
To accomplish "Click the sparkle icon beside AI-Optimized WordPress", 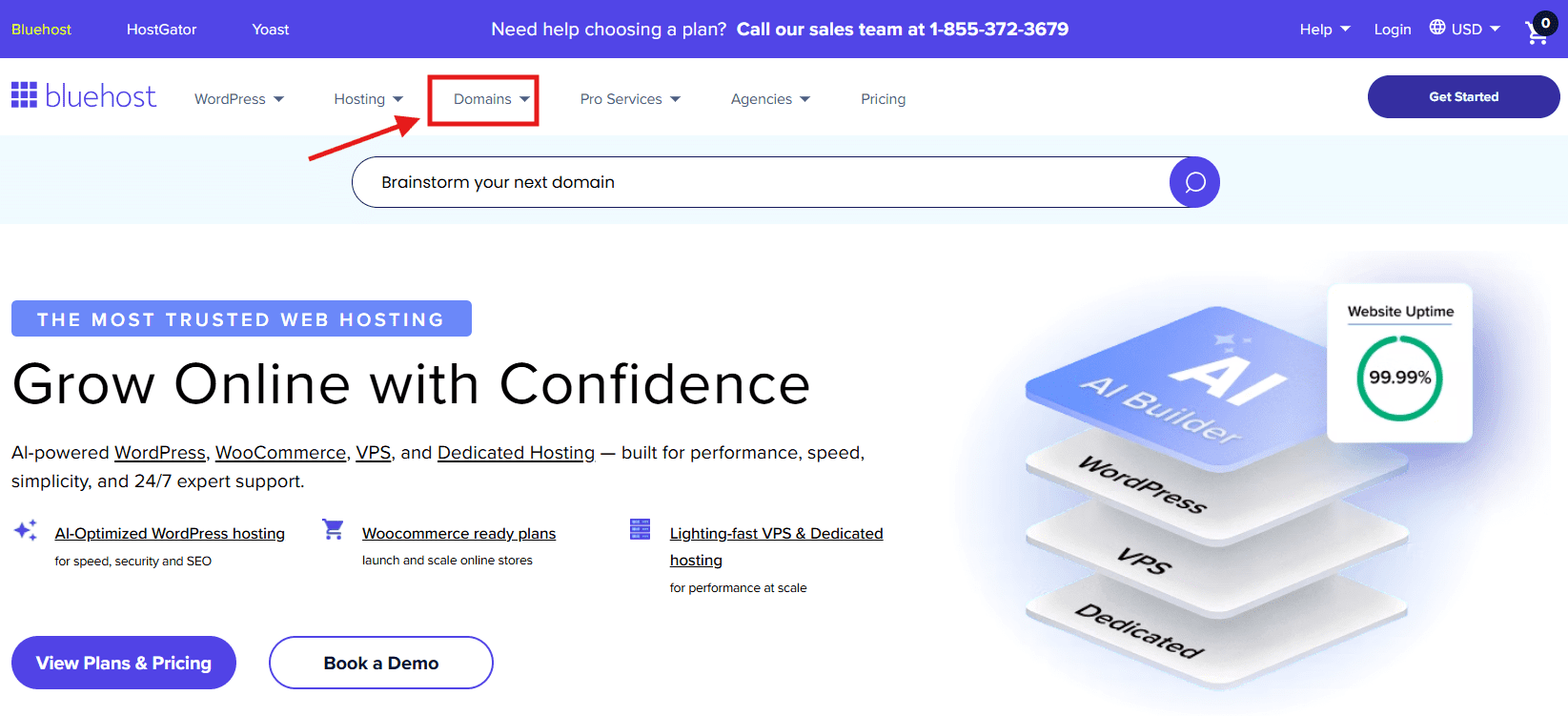I will (26, 531).
